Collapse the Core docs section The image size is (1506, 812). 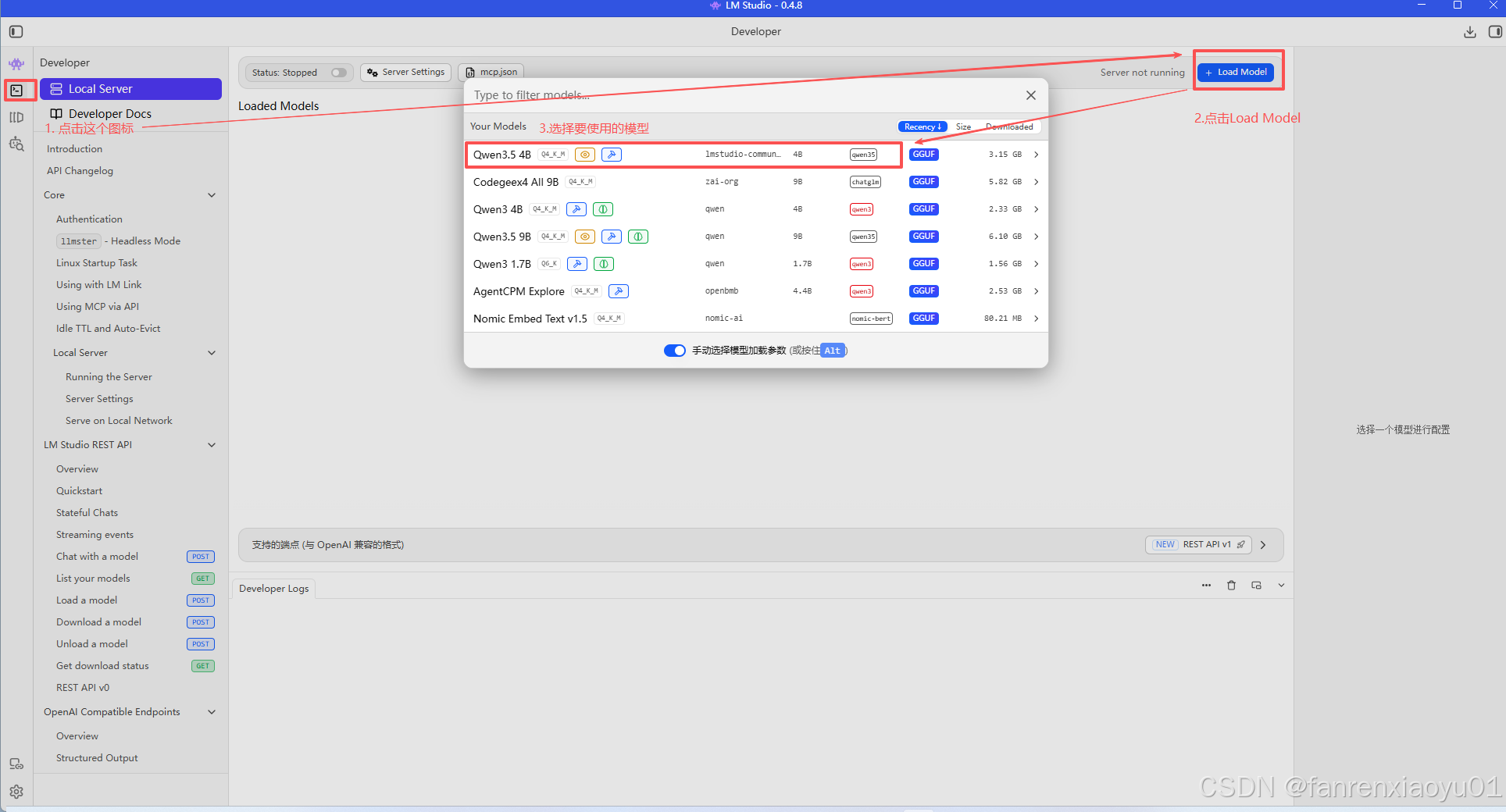click(212, 195)
